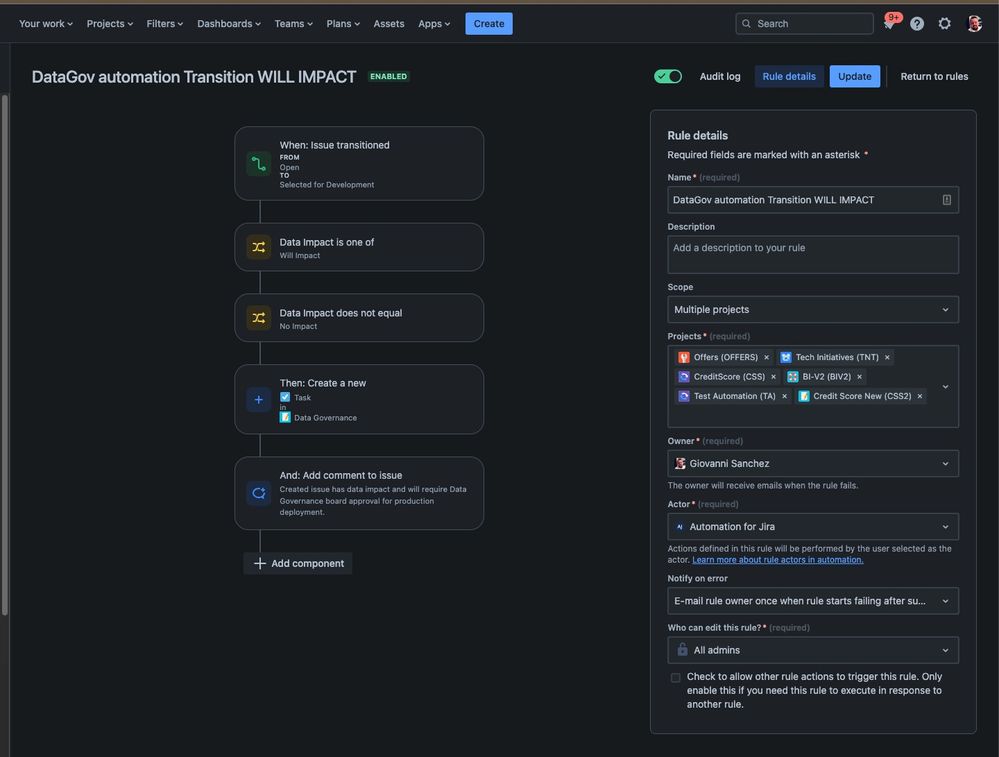The image size is (999, 757).
Task: Click the "Data Governance" project text
Action: 326,418
